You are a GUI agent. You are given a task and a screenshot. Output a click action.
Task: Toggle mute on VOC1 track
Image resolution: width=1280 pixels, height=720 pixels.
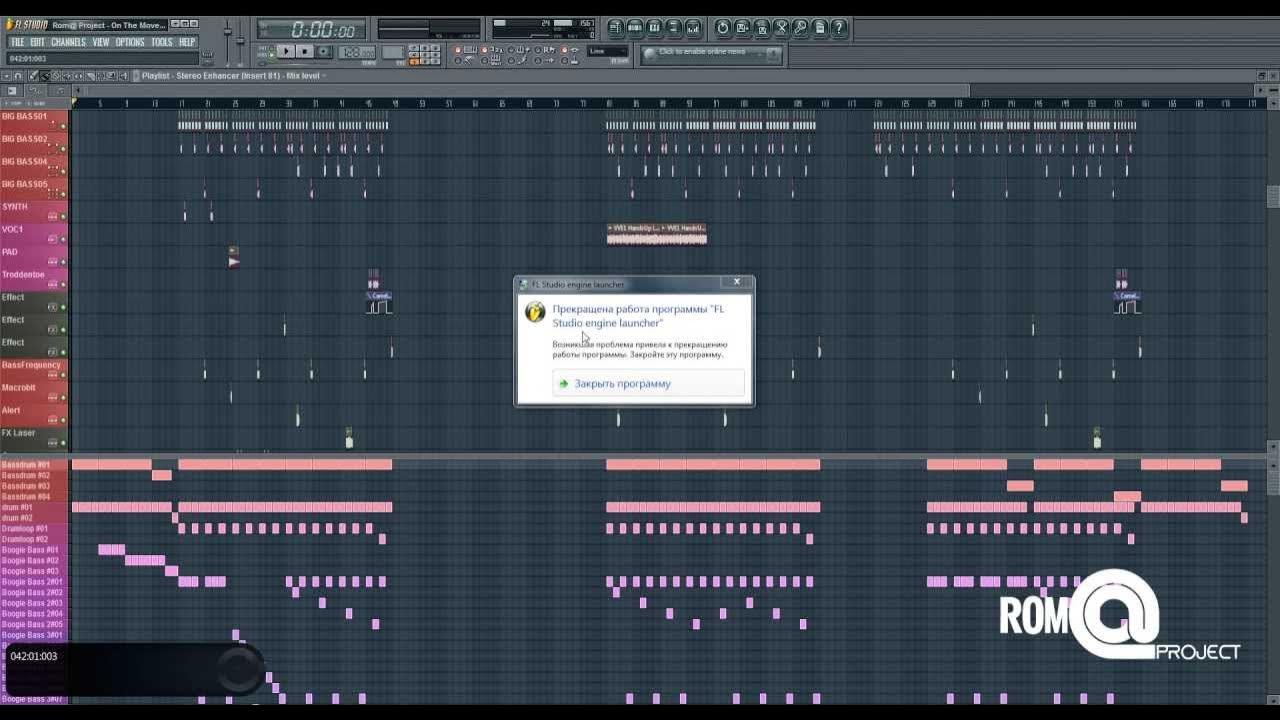click(x=62, y=239)
